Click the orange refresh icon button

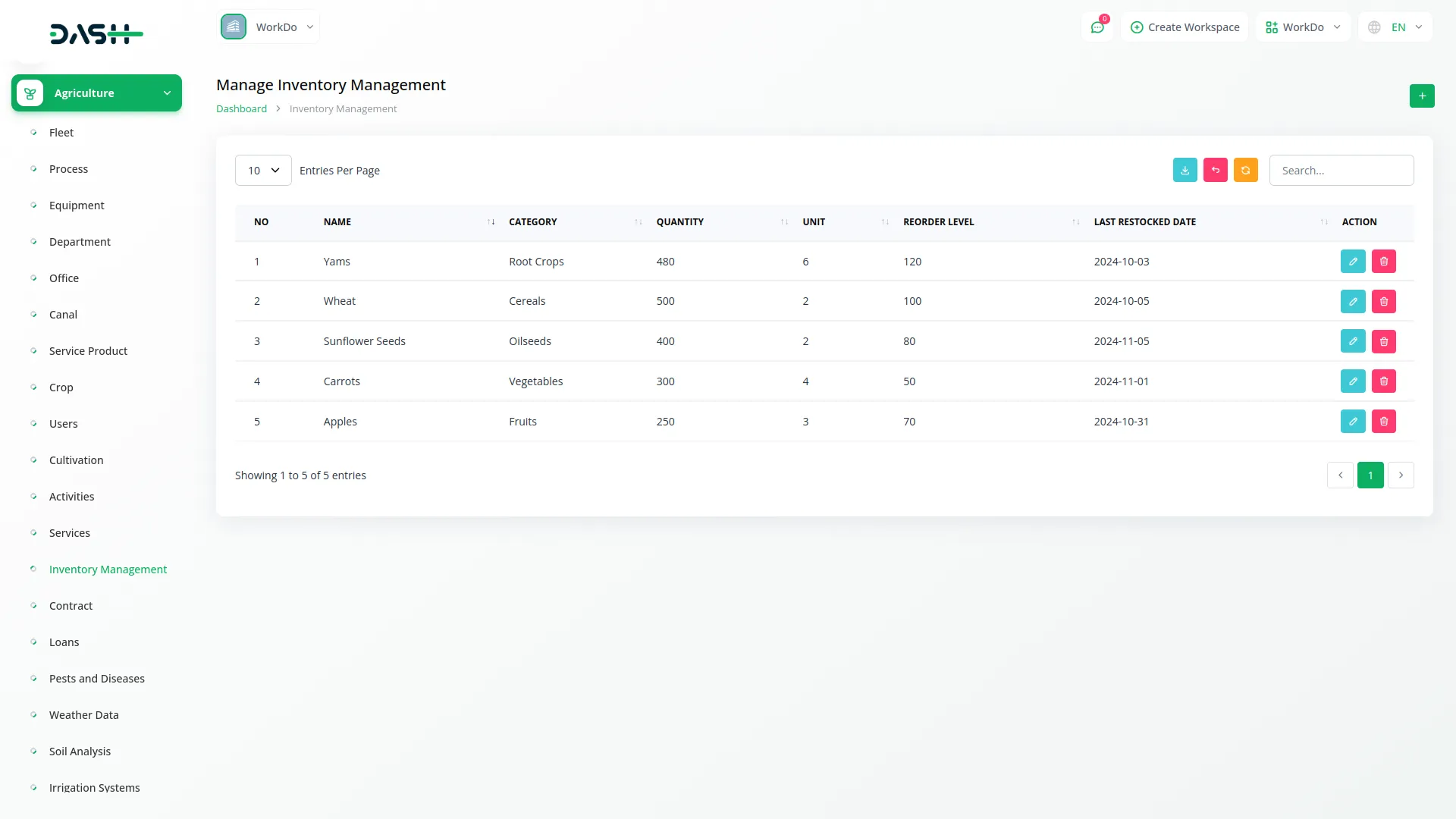click(1245, 170)
